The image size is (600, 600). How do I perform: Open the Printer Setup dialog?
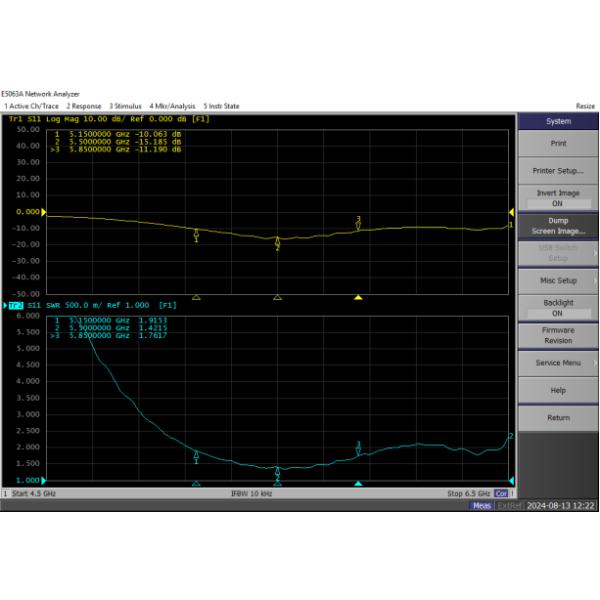(x=557, y=170)
